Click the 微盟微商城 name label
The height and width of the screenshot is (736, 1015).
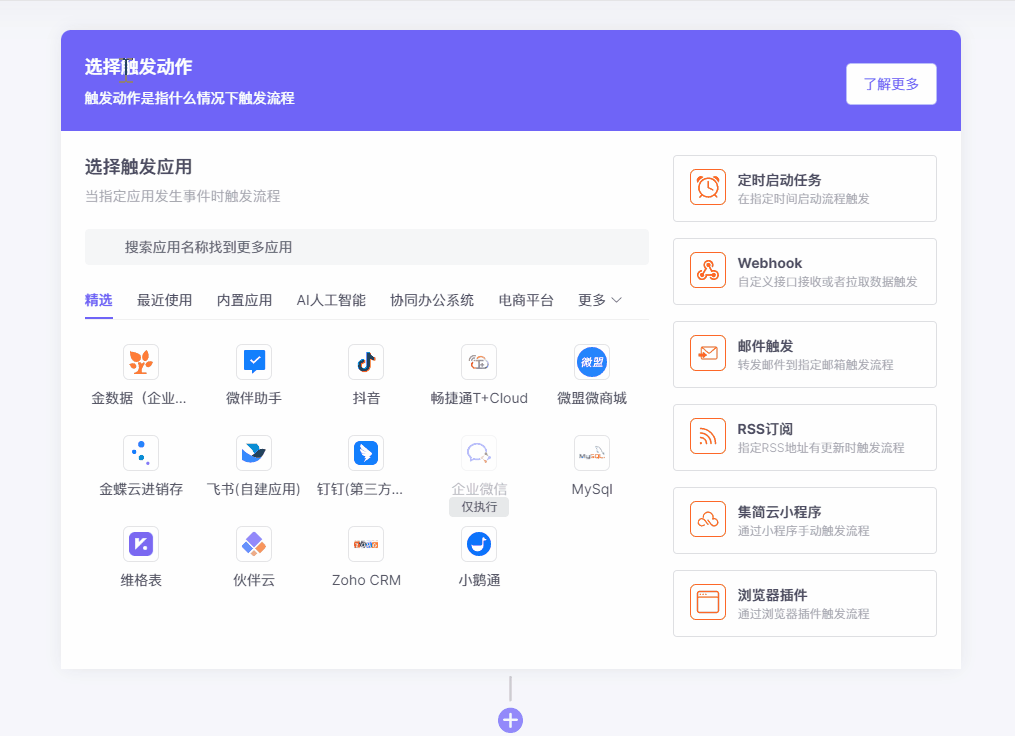(592, 398)
